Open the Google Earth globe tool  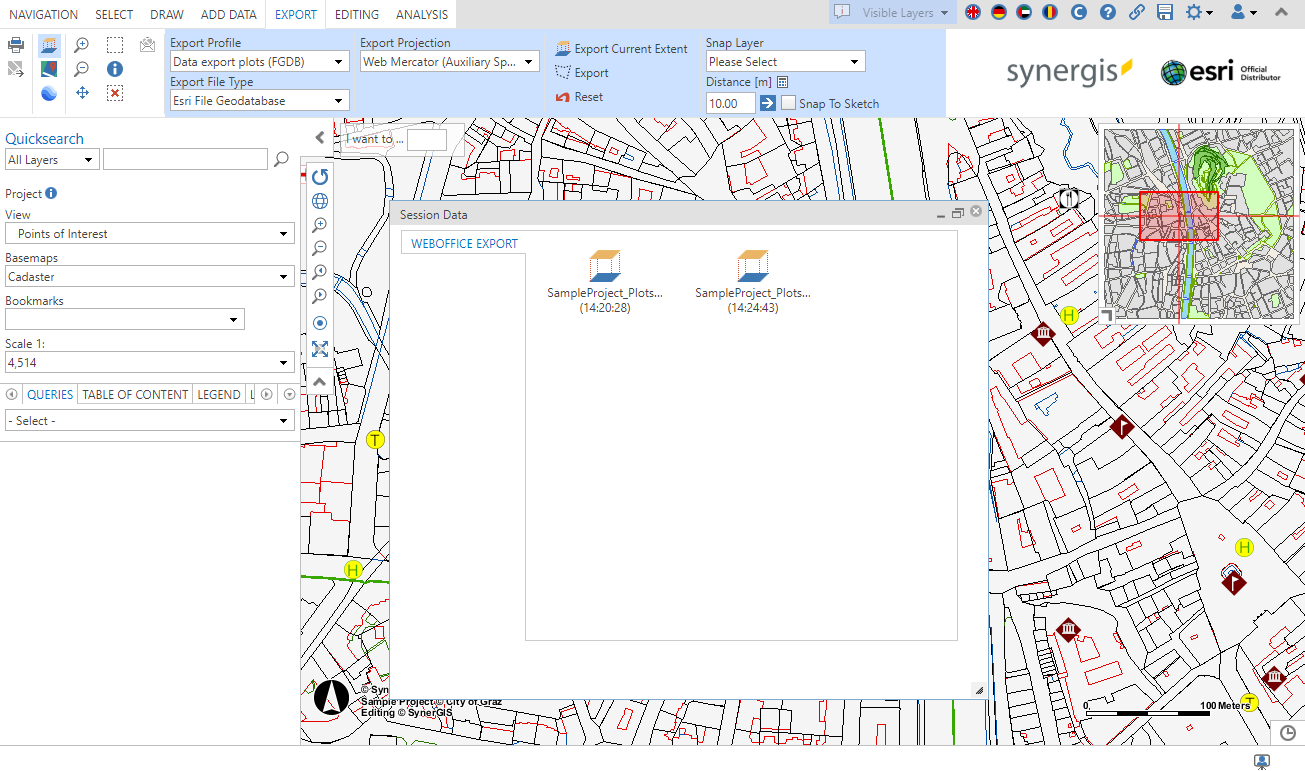pyautogui.click(x=48, y=93)
